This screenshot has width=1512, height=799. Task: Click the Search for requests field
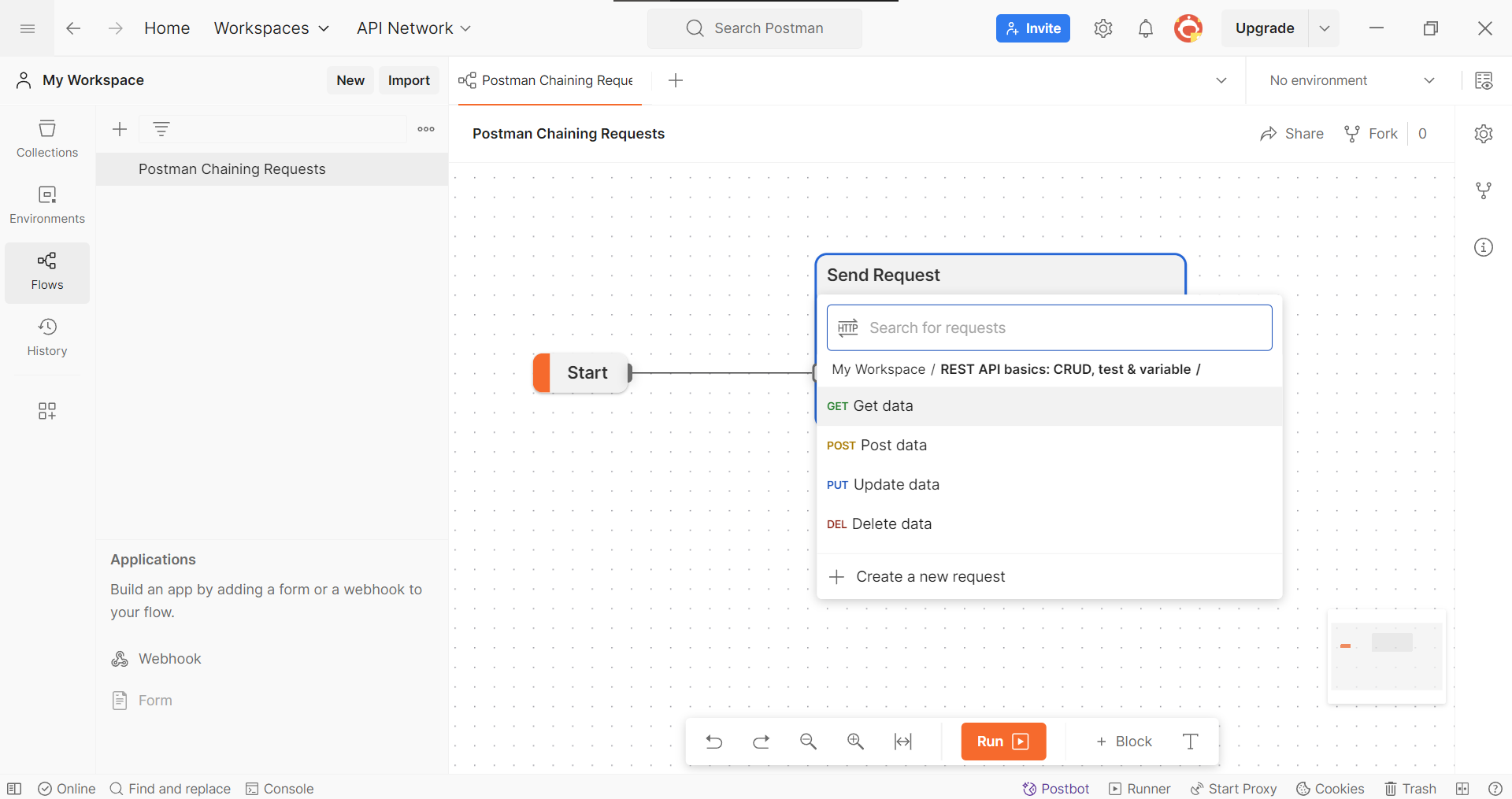tap(1050, 327)
